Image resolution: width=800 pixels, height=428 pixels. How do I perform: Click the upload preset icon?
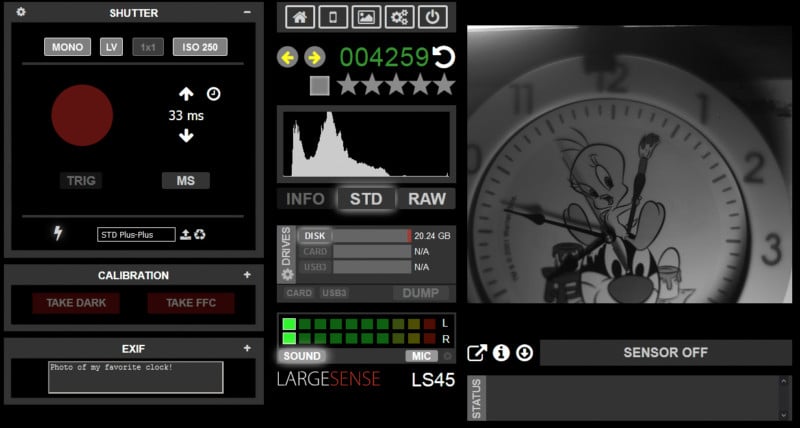click(x=186, y=234)
